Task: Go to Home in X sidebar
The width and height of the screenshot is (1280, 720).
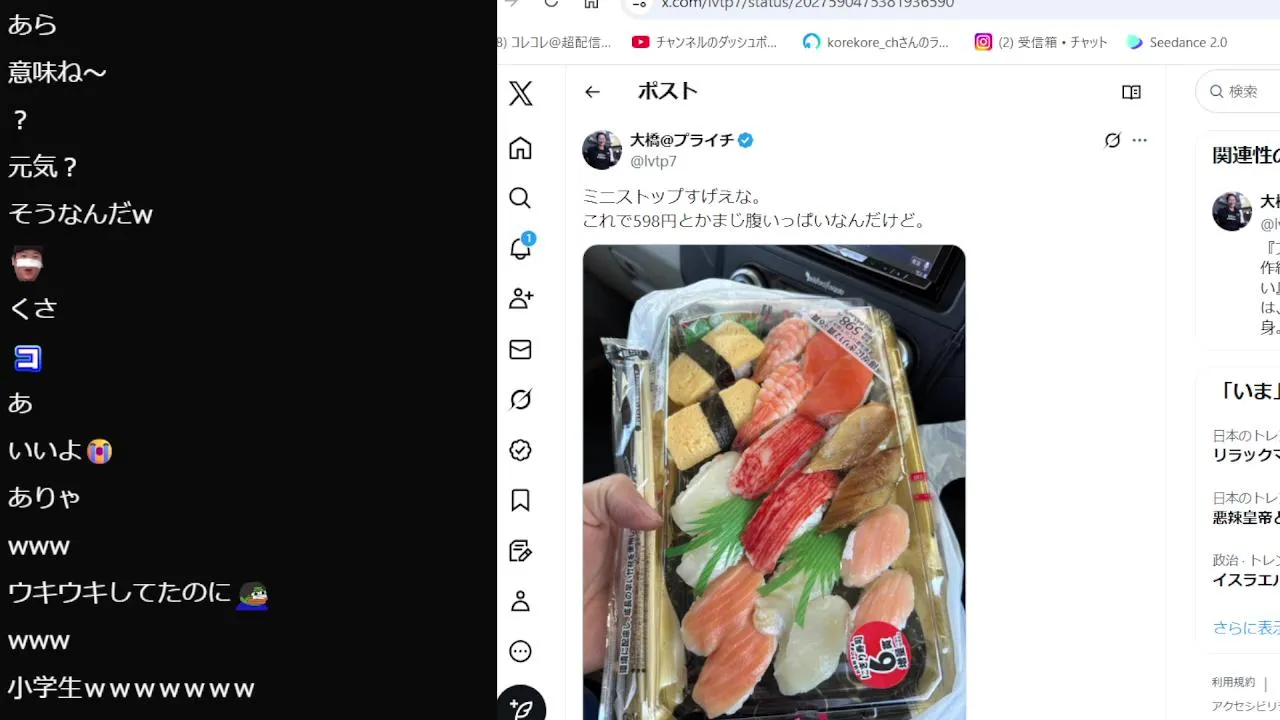Action: pos(520,148)
